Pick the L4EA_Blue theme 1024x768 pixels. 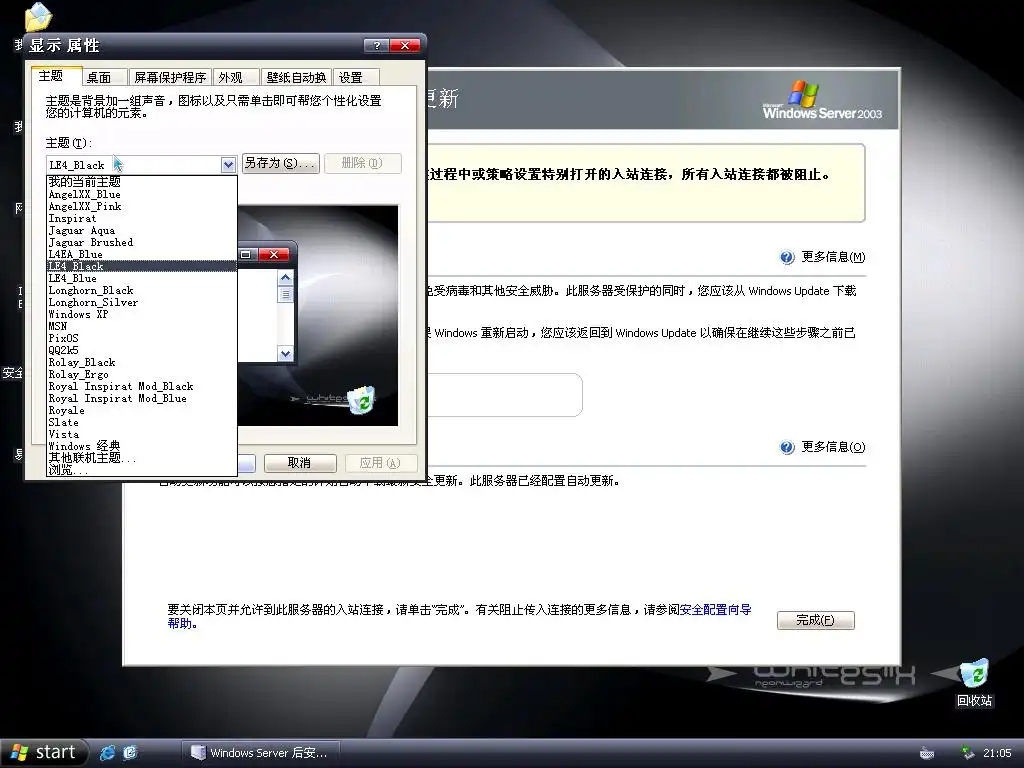point(142,254)
